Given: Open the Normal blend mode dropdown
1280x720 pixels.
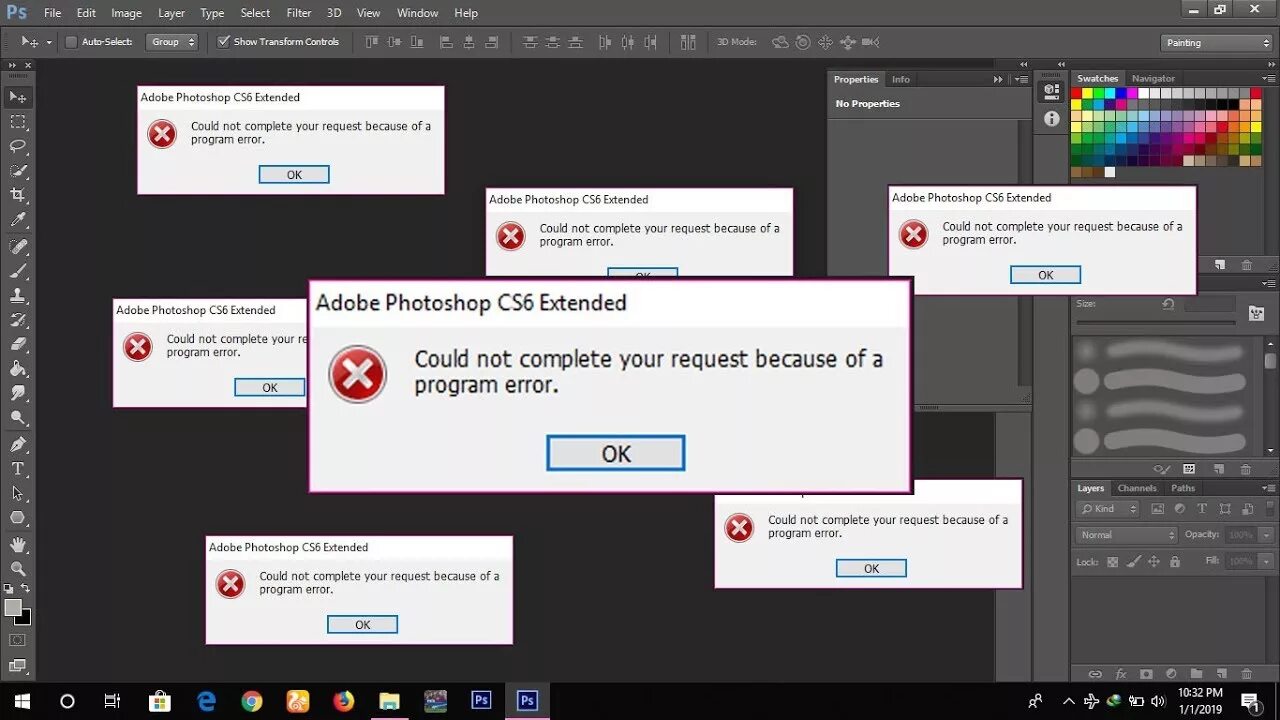Looking at the screenshot, I should [x=1127, y=535].
